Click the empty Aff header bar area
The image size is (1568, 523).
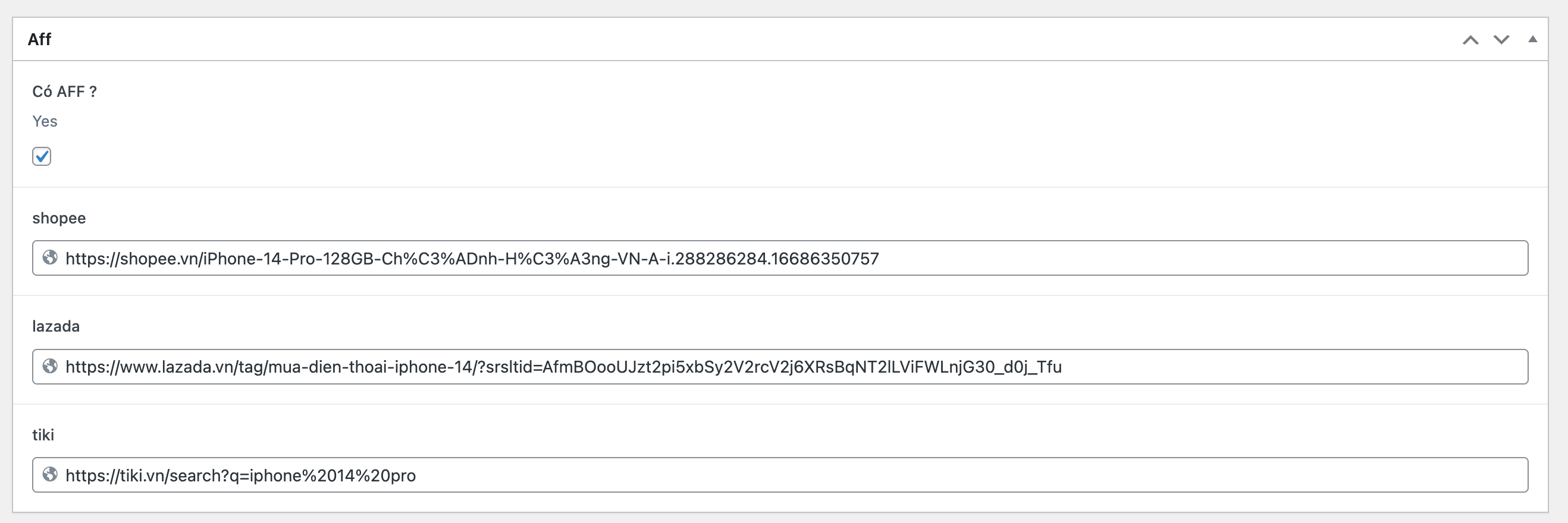coord(755,40)
